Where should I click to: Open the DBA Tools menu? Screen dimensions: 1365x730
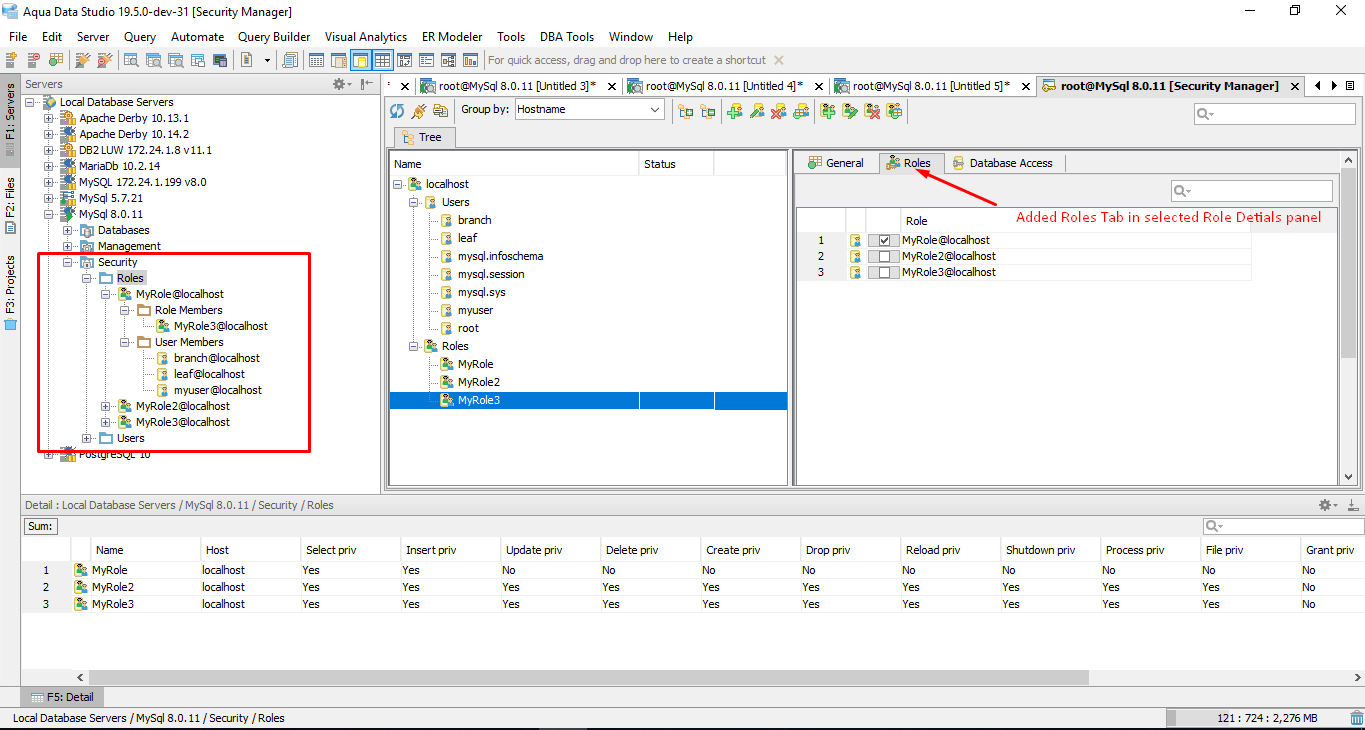point(567,37)
